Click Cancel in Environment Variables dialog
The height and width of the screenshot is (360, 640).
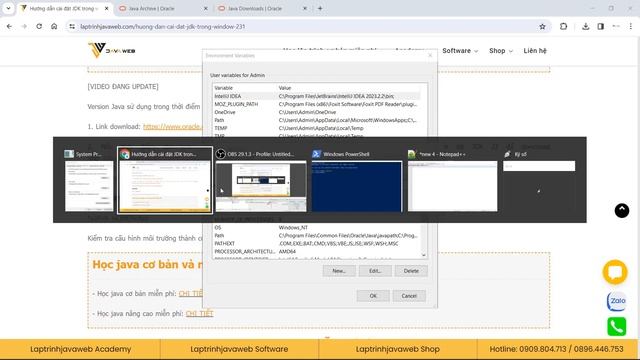[x=409, y=296]
